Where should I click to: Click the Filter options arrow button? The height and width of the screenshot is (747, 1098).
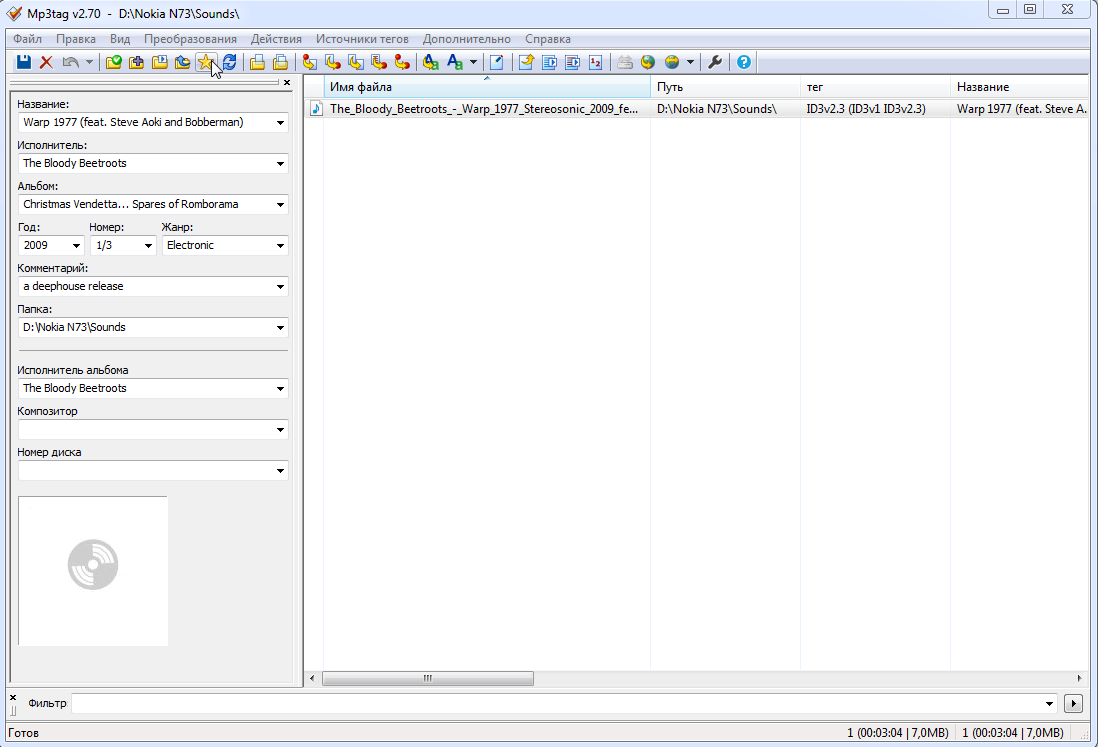tap(1073, 704)
